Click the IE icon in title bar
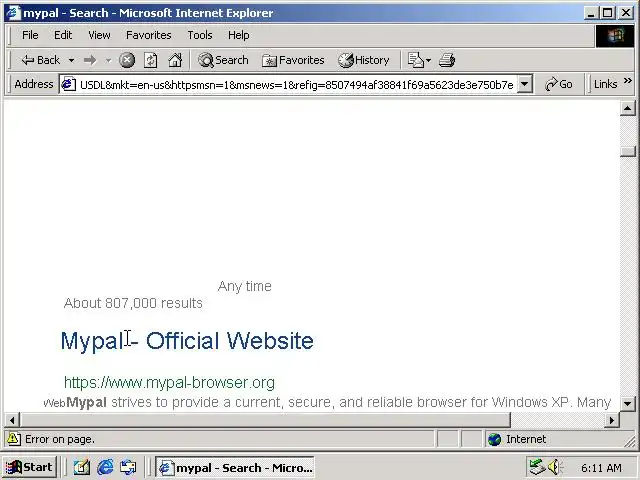This screenshot has height=480, width=640. point(13,13)
